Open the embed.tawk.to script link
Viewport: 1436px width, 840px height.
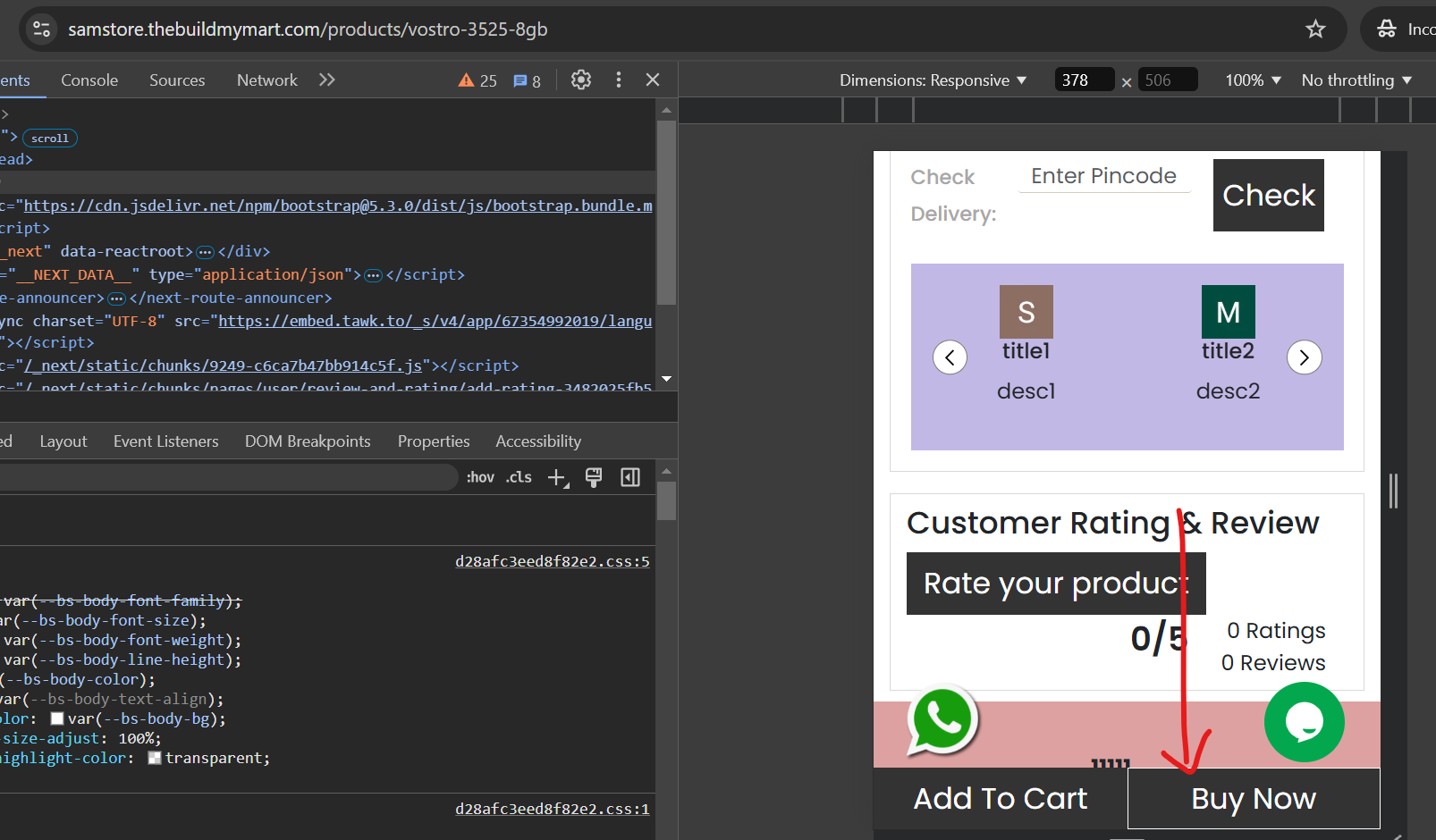(x=435, y=321)
